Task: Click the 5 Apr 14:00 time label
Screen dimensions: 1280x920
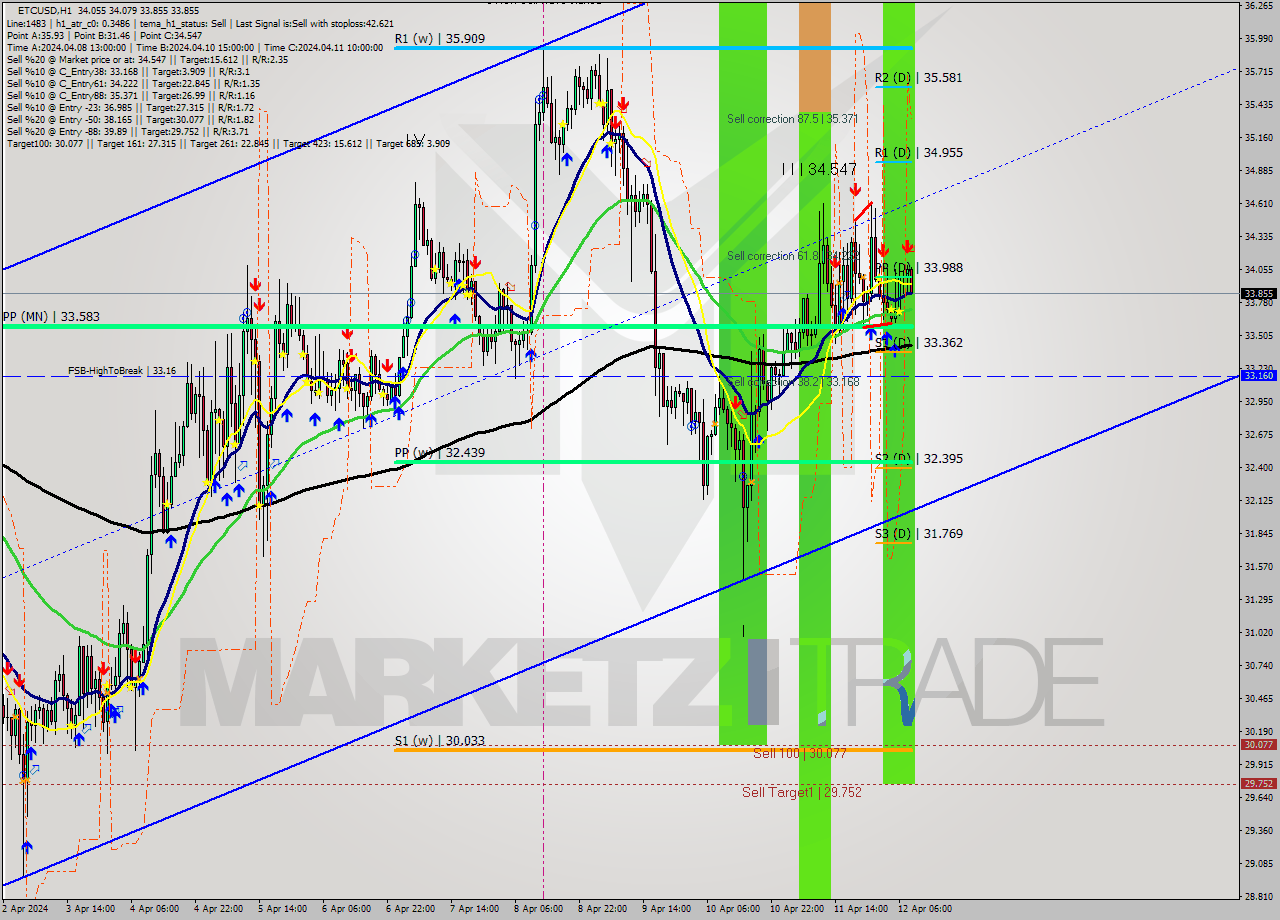Action: (283, 909)
